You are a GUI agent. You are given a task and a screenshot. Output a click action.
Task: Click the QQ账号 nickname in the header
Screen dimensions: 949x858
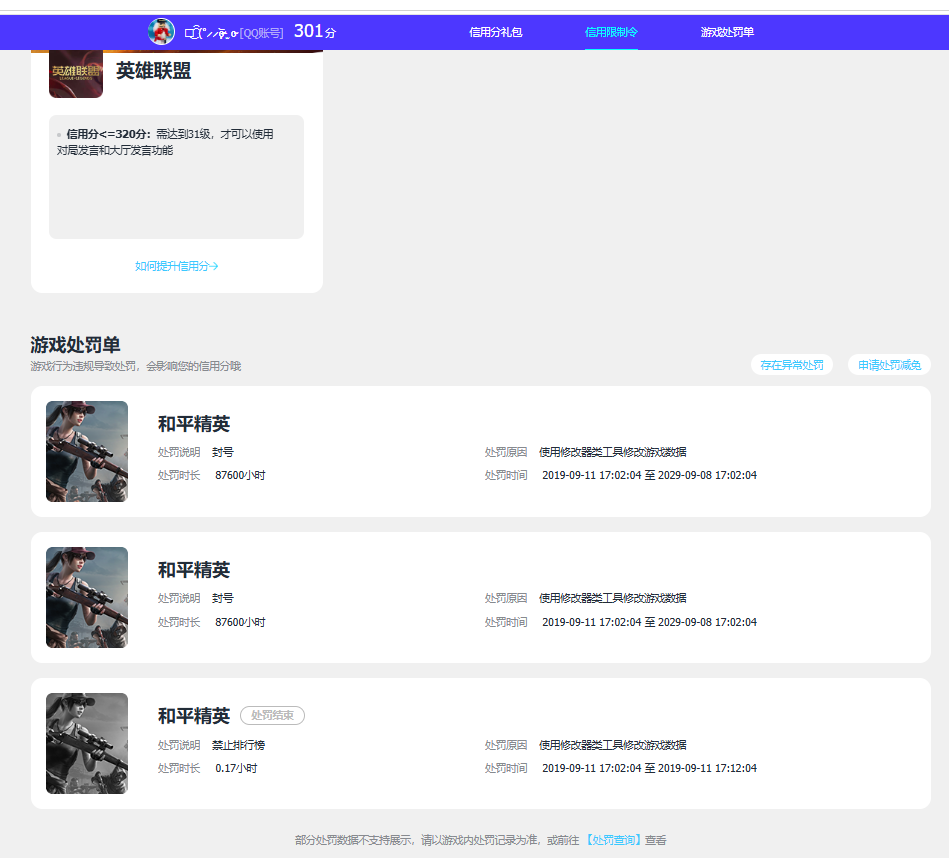pyautogui.click(x=234, y=33)
